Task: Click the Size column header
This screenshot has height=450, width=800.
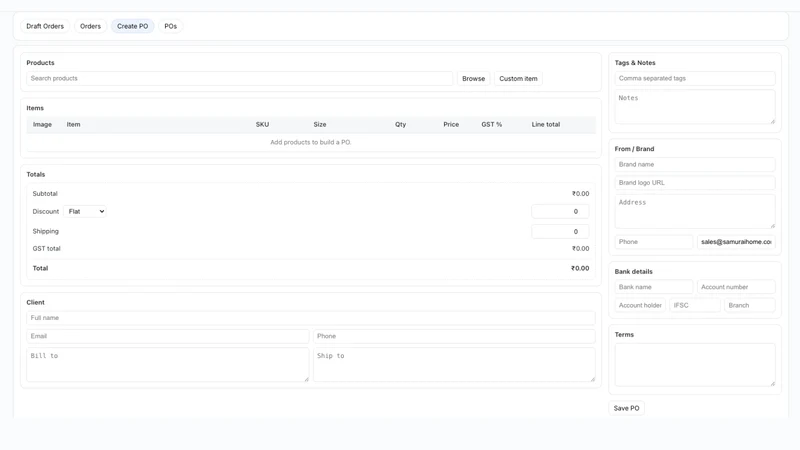Action: (x=320, y=124)
